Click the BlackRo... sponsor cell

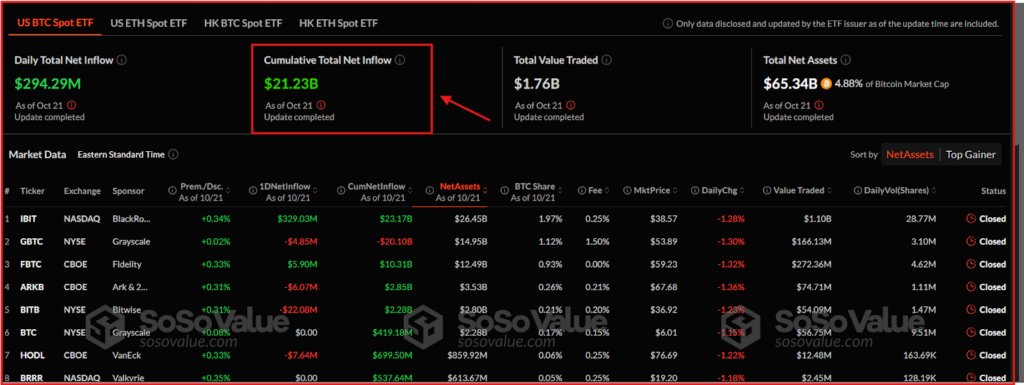[131, 219]
